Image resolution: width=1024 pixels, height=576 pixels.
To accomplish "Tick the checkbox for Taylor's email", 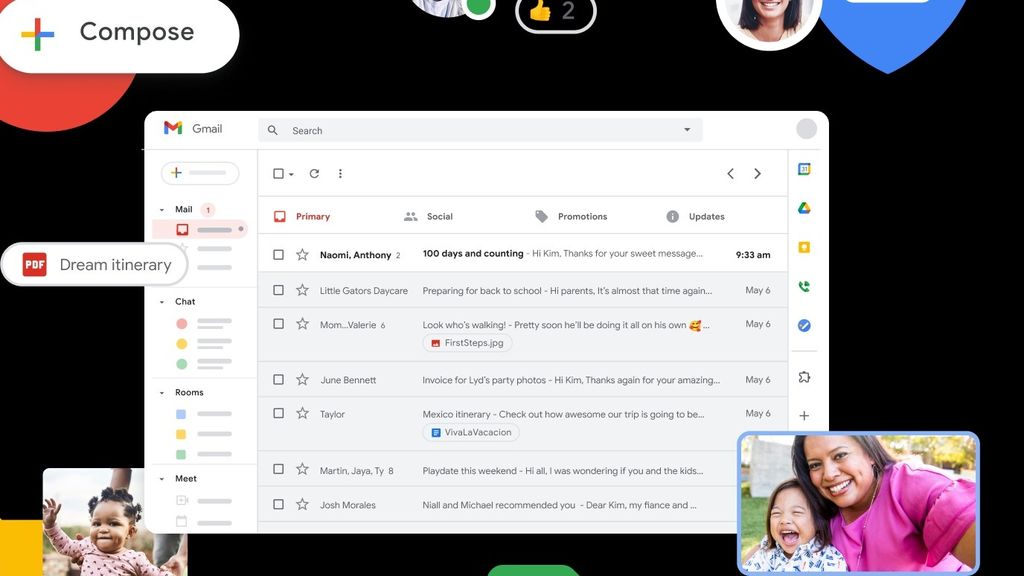I will click(278, 413).
